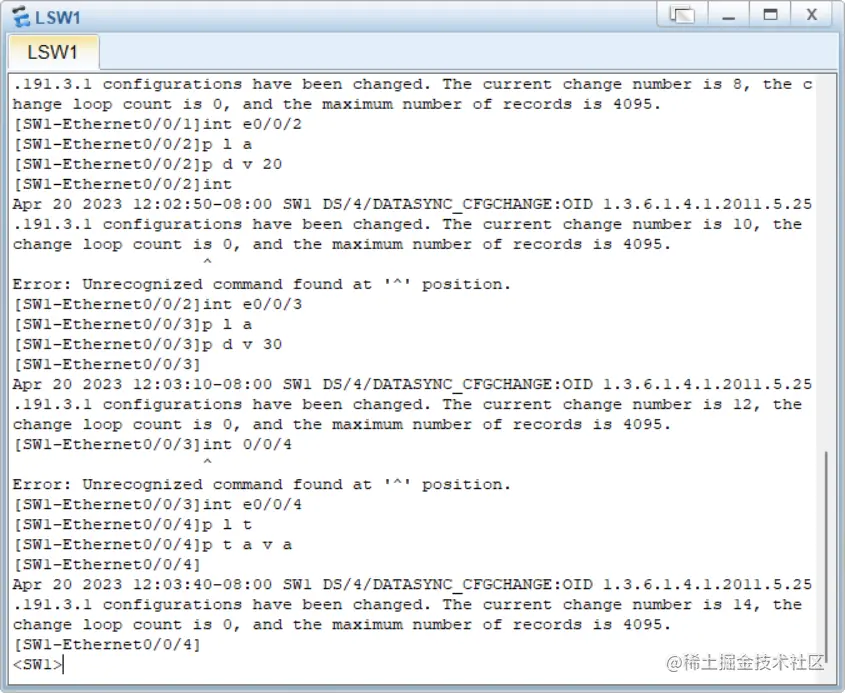Click the log line timestamped 12:03:40-08:00
This screenshot has height=693, width=845.
pyautogui.click(x=412, y=585)
